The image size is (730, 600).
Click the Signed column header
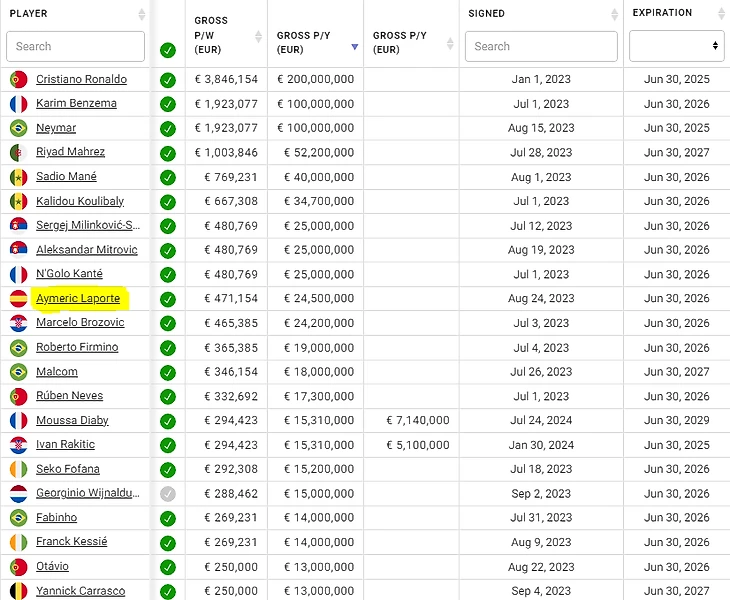[x=486, y=14]
